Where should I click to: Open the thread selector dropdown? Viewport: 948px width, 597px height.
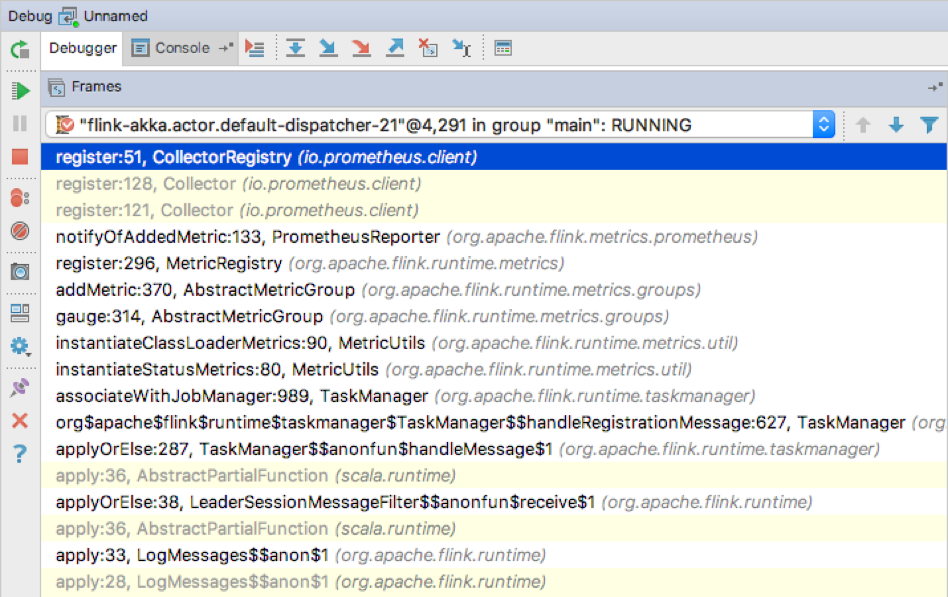824,125
